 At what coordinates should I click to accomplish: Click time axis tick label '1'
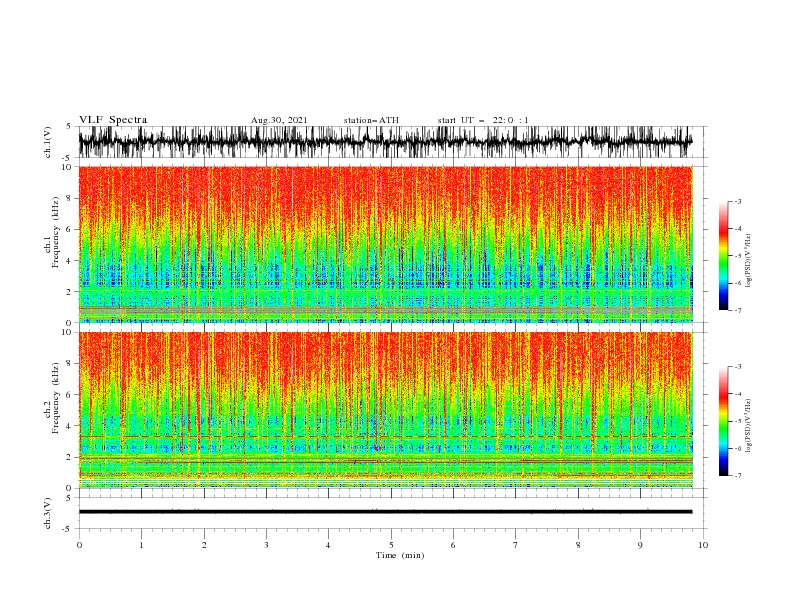click(x=141, y=545)
